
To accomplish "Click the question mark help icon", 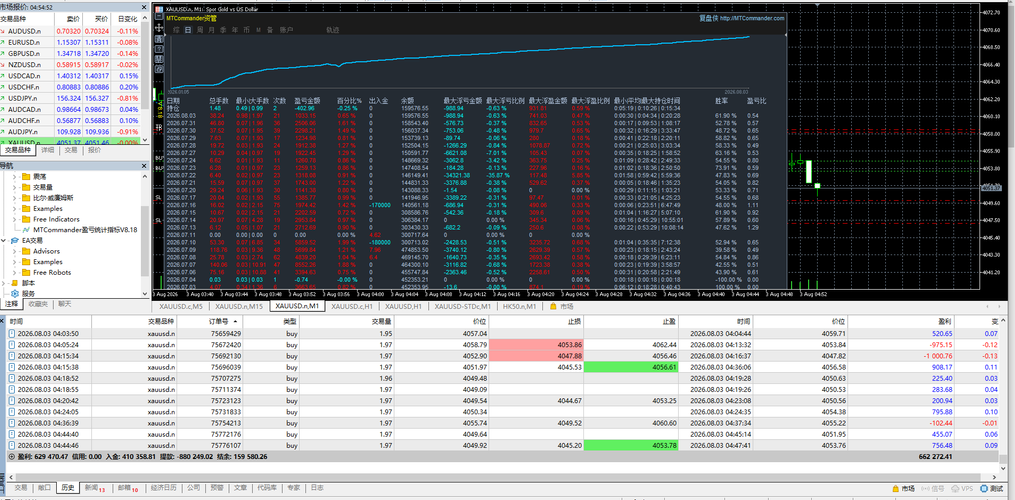I will (159, 49).
